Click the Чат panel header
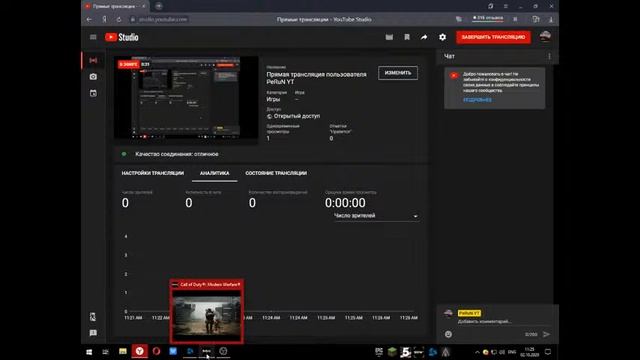This screenshot has height=360, width=640. pos(449,56)
